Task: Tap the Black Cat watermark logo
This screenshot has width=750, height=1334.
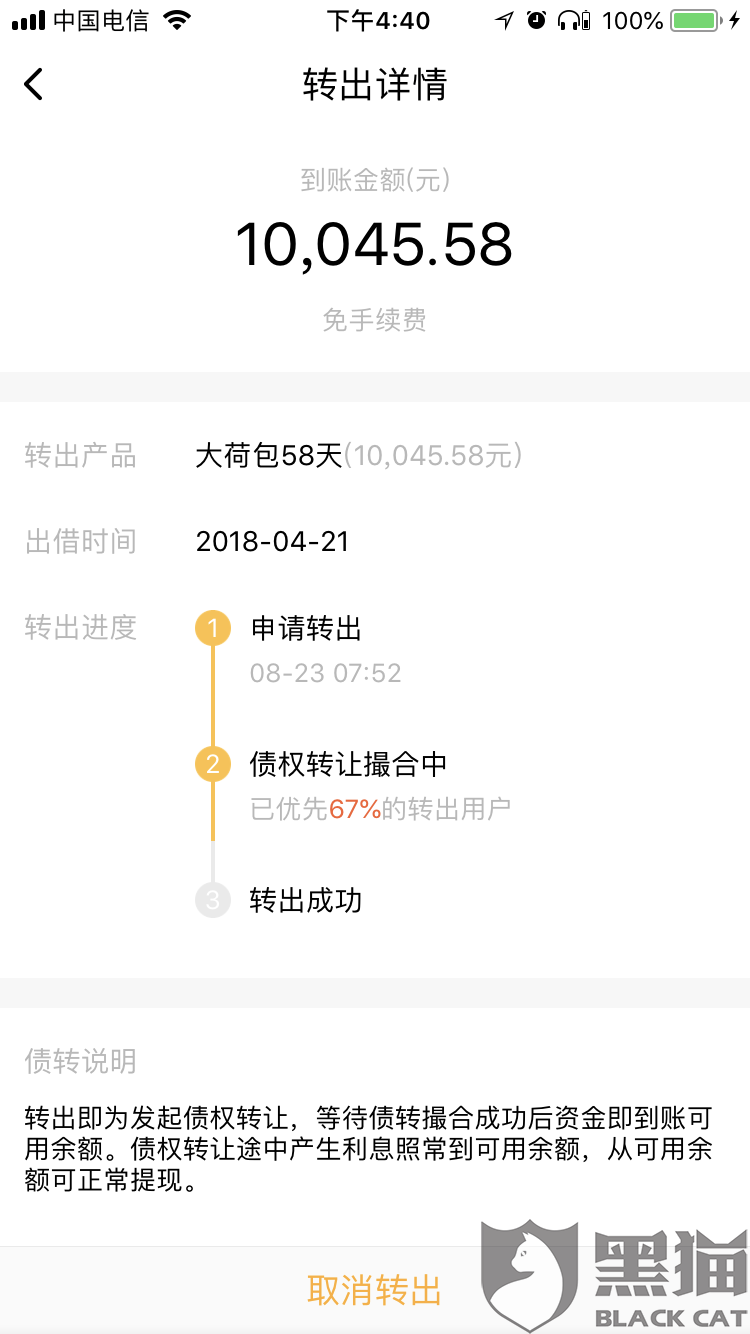Action: tap(614, 1276)
